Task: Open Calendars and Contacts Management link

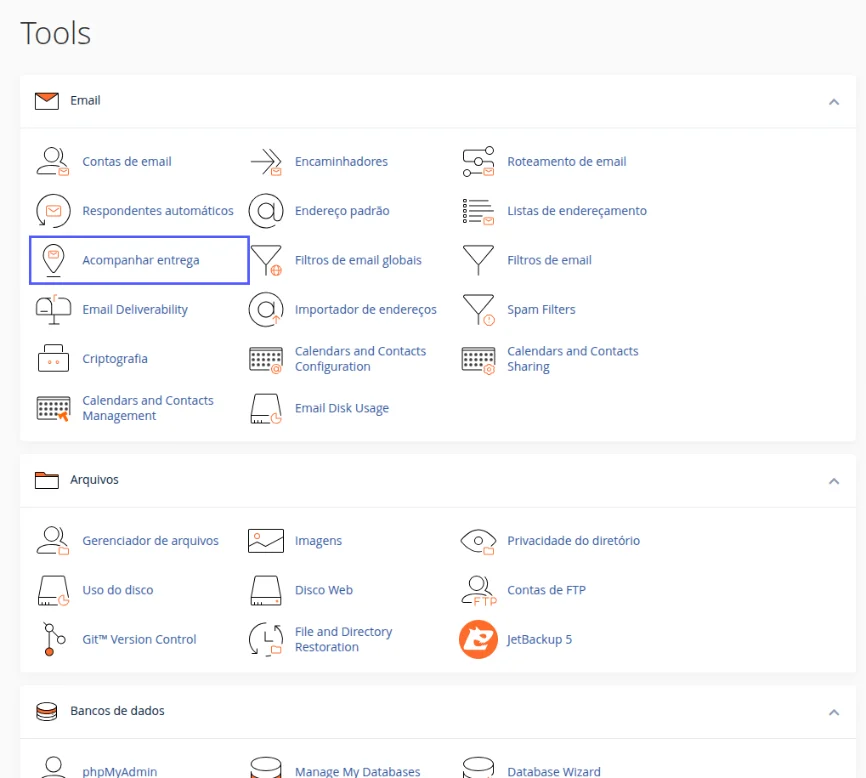Action: pyautogui.click(x=148, y=408)
